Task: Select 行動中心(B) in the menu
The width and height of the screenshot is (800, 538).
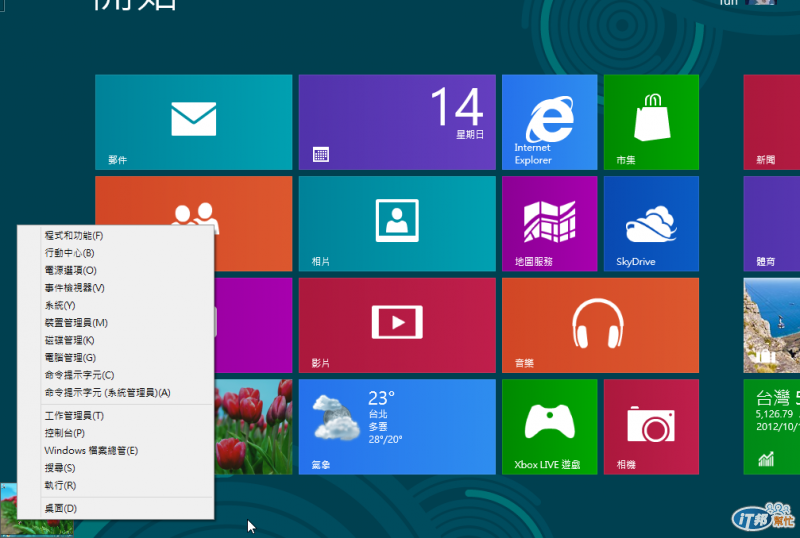Action: point(115,253)
